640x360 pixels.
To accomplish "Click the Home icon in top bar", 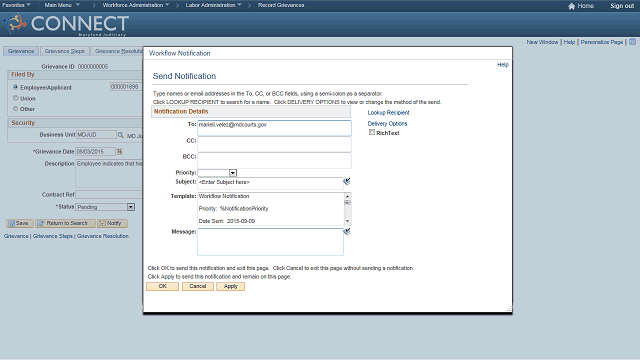I will 571,6.
